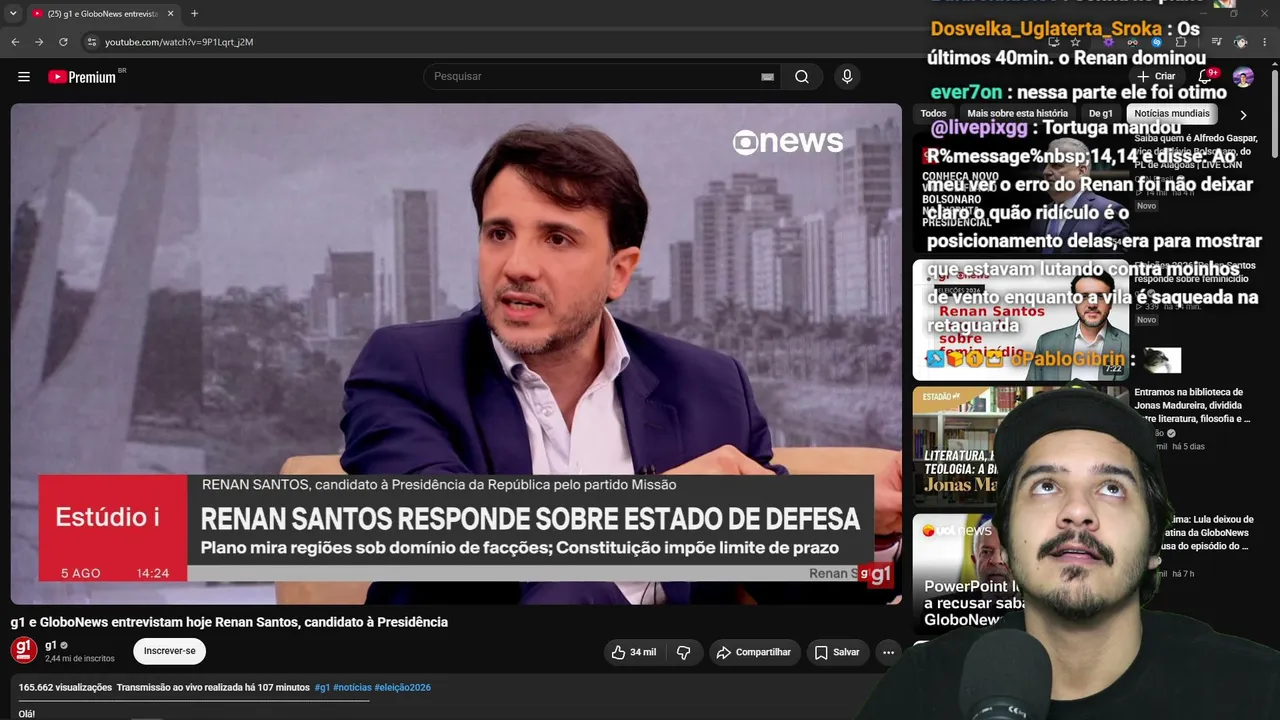This screenshot has width=1280, height=720.
Task: Open the g1 channel avatar
Action: point(24,650)
